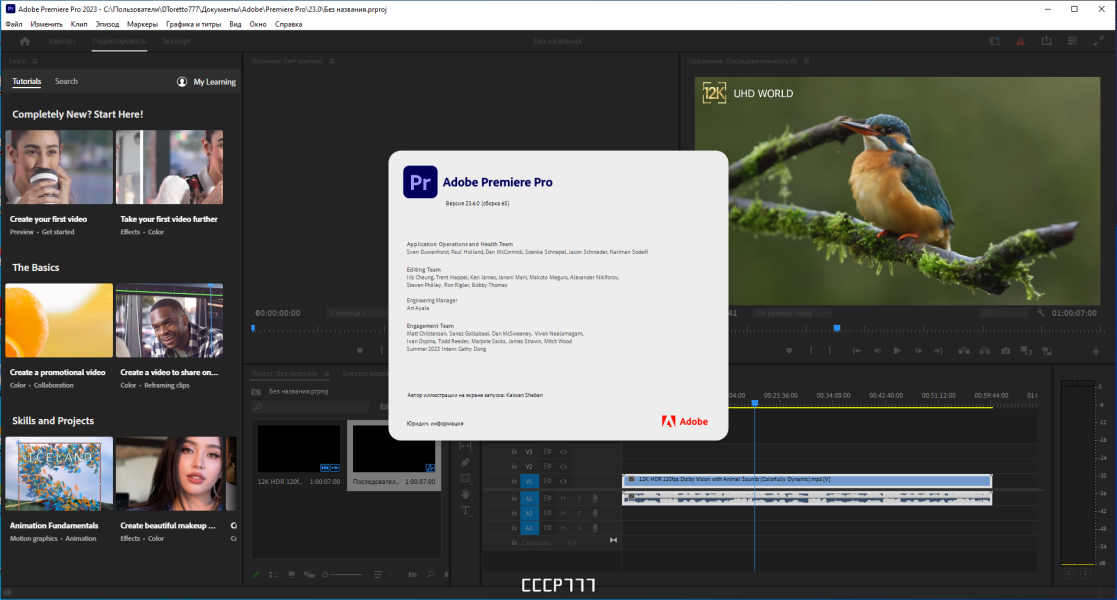This screenshot has height=600, width=1117.
Task: Open the Project panel menu
Action: tap(327, 373)
